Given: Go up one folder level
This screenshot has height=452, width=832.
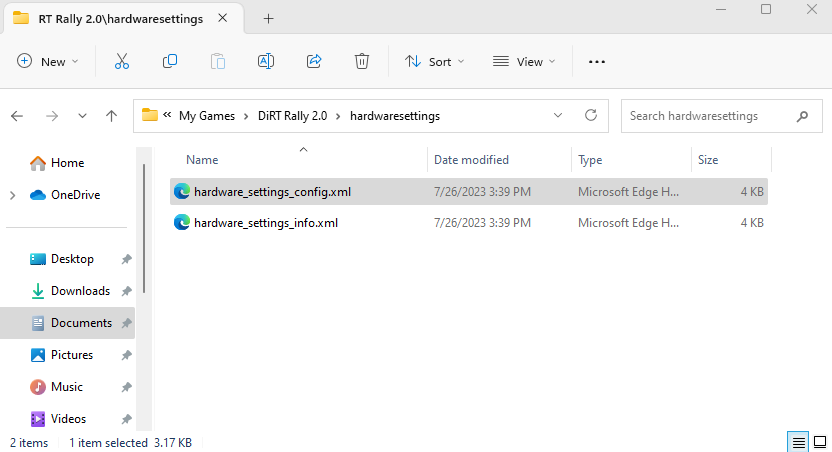Looking at the screenshot, I should 112,116.
